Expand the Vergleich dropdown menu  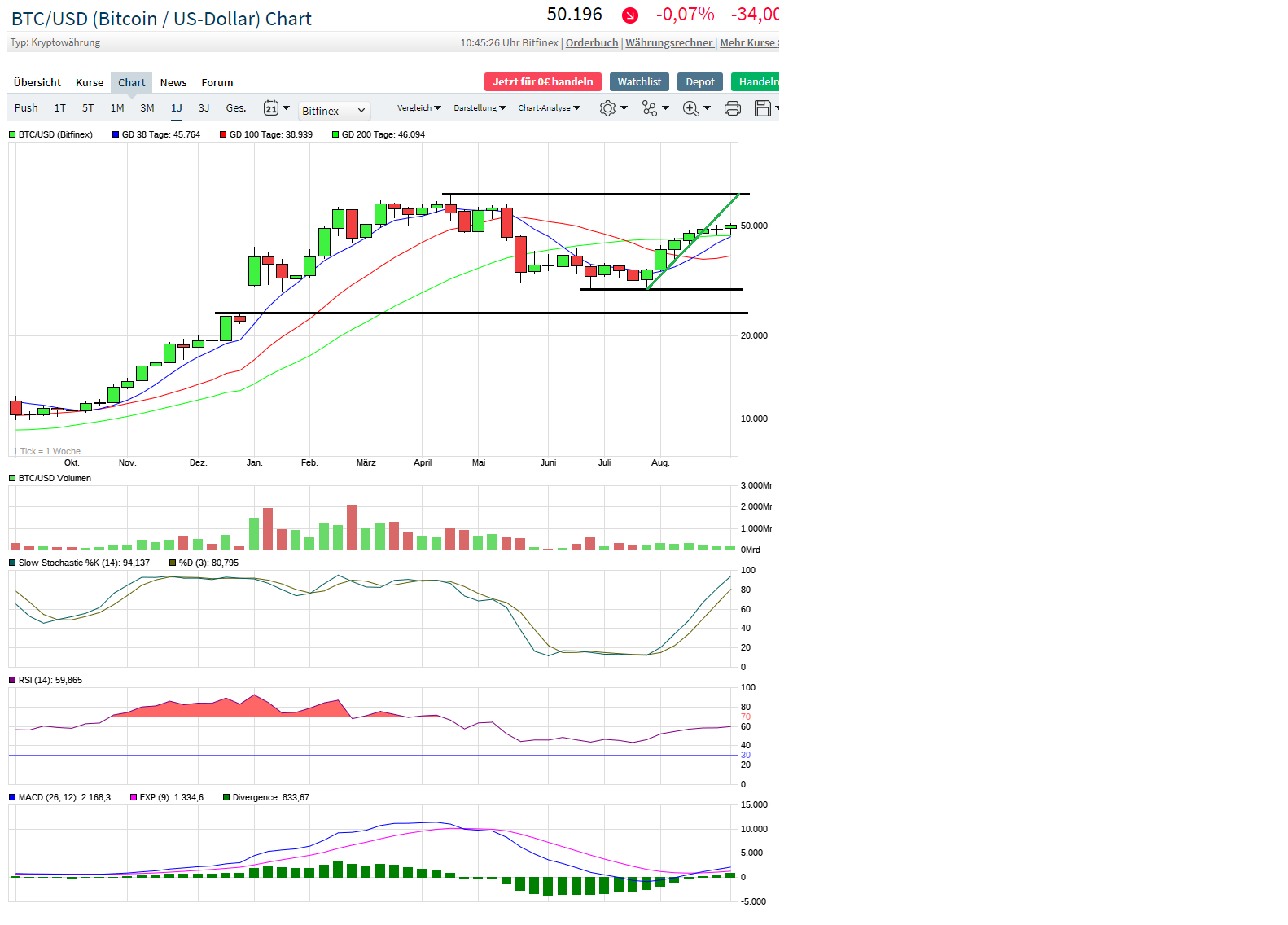[418, 108]
